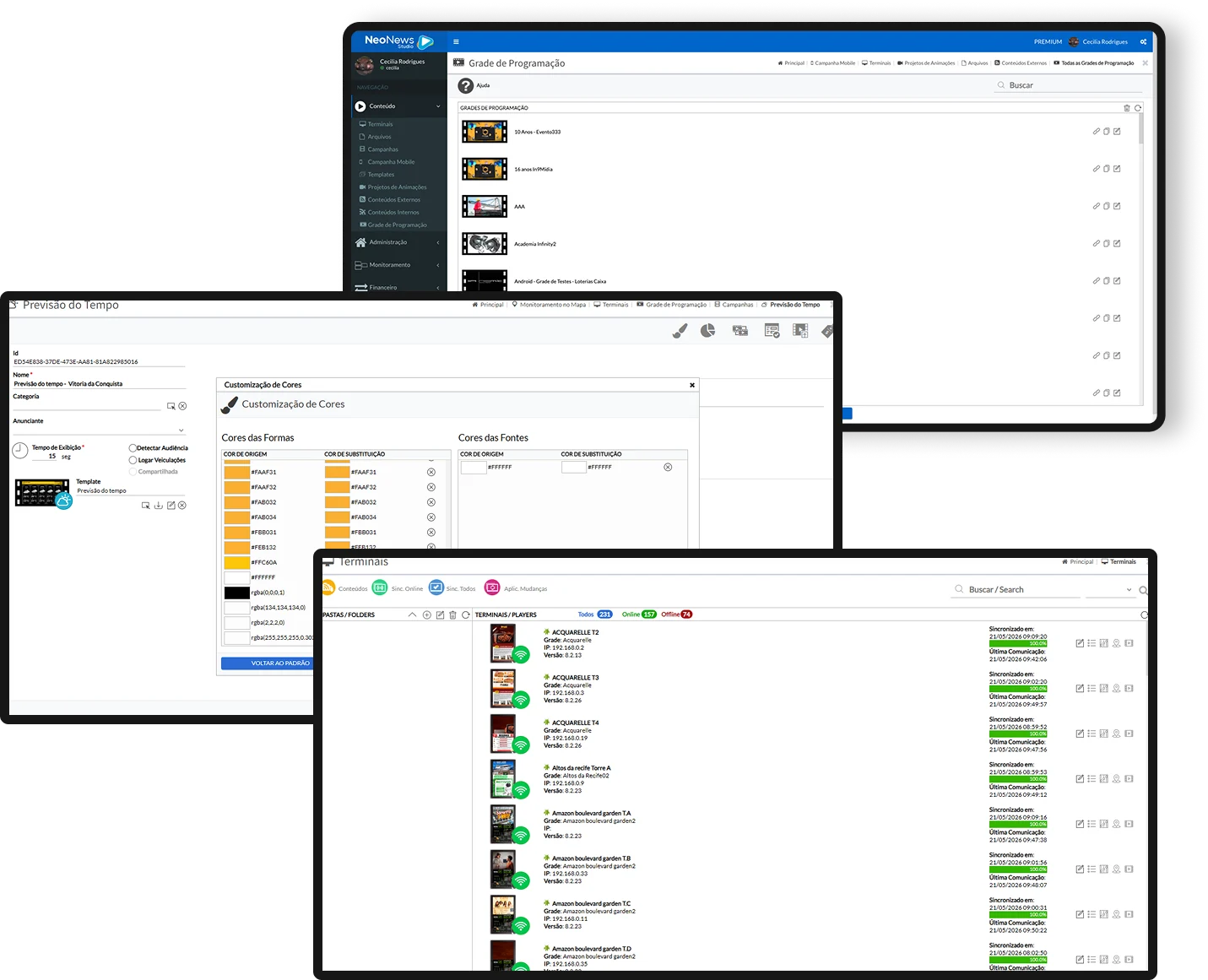Delete selected folder with trash icon
The image size is (1208, 980).
pyautogui.click(x=452, y=615)
